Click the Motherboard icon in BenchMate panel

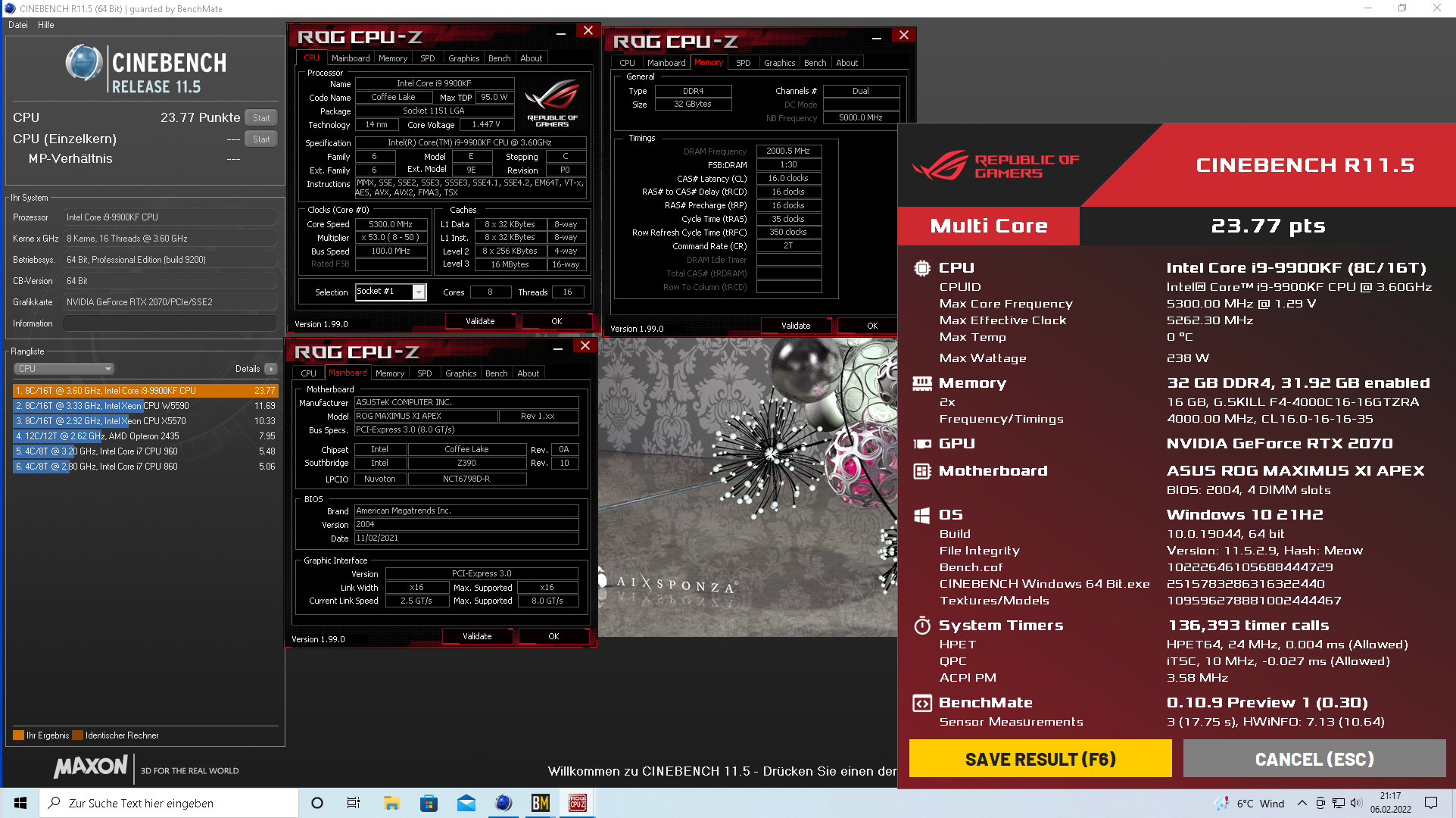point(921,471)
